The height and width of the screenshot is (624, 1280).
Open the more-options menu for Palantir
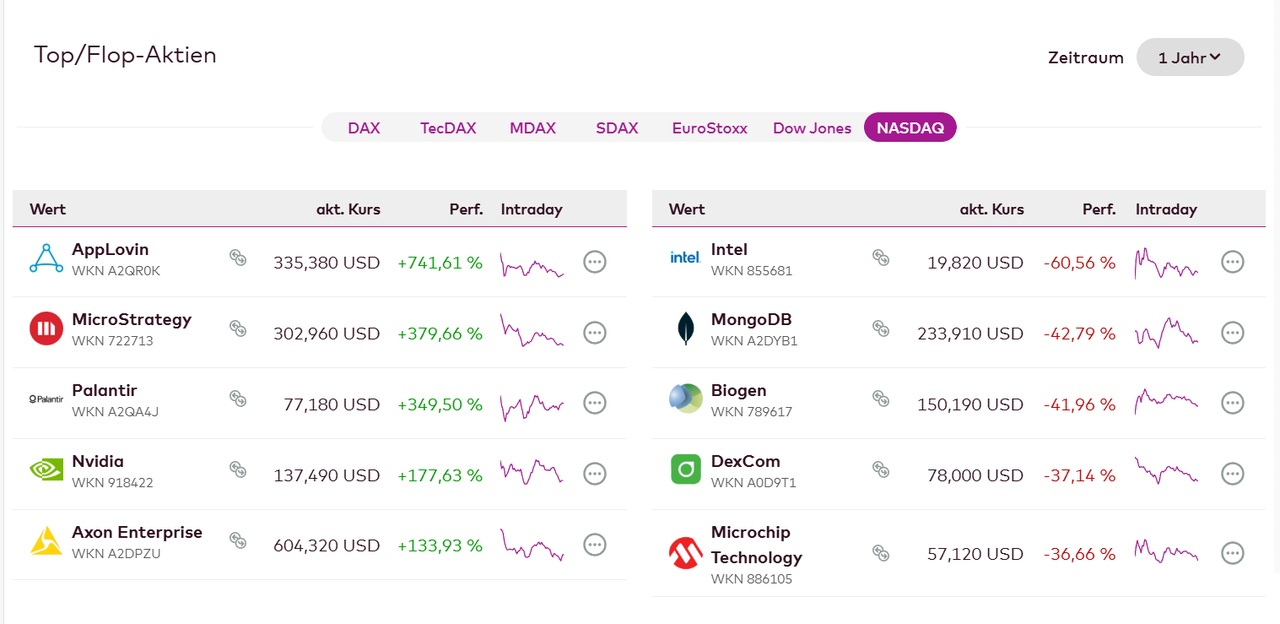point(595,403)
